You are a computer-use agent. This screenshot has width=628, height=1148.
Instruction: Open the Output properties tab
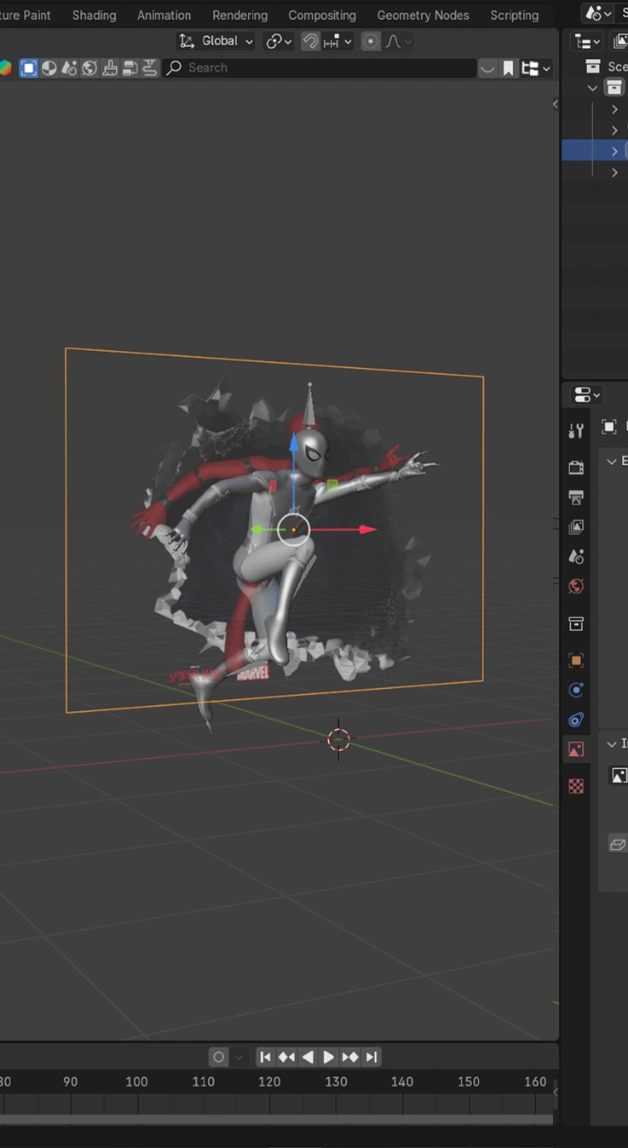(576, 497)
